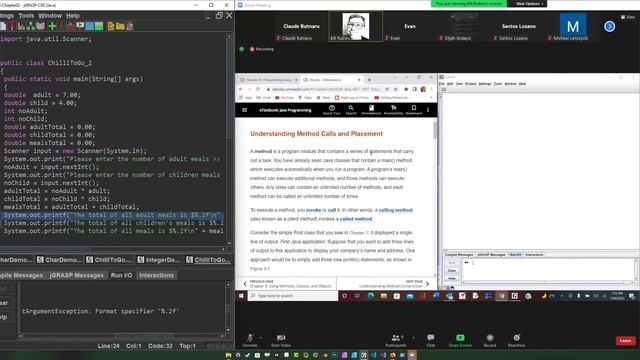Click the Annotations icon in eTextbook toolbar
The width and height of the screenshot is (640, 360).
point(371,110)
